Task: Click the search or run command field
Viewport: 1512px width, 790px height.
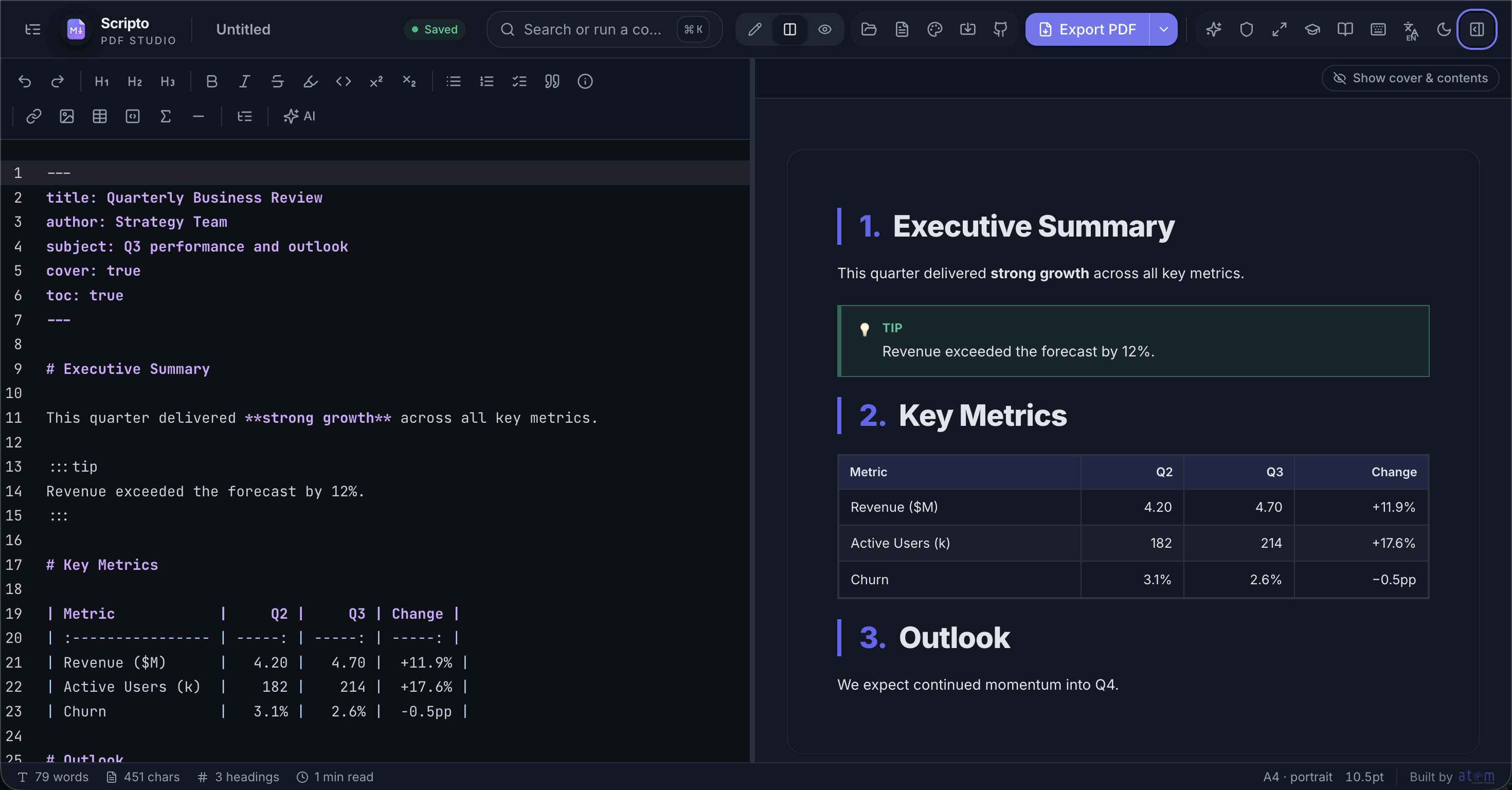Action: tap(605, 29)
